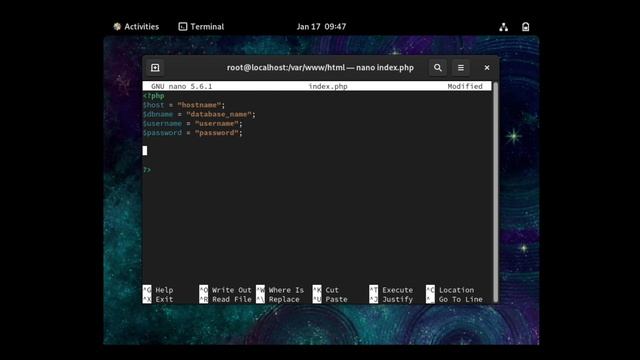The width and height of the screenshot is (640, 360).
Task: Click the Replace shortcut label
Action: [284, 299]
